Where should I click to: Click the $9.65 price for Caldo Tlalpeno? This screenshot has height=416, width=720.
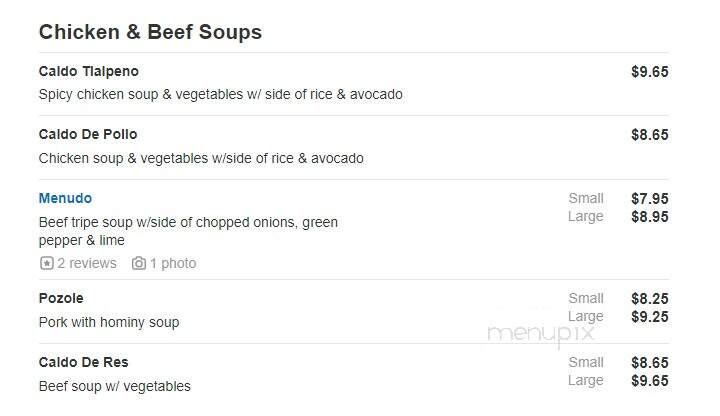[649, 72]
